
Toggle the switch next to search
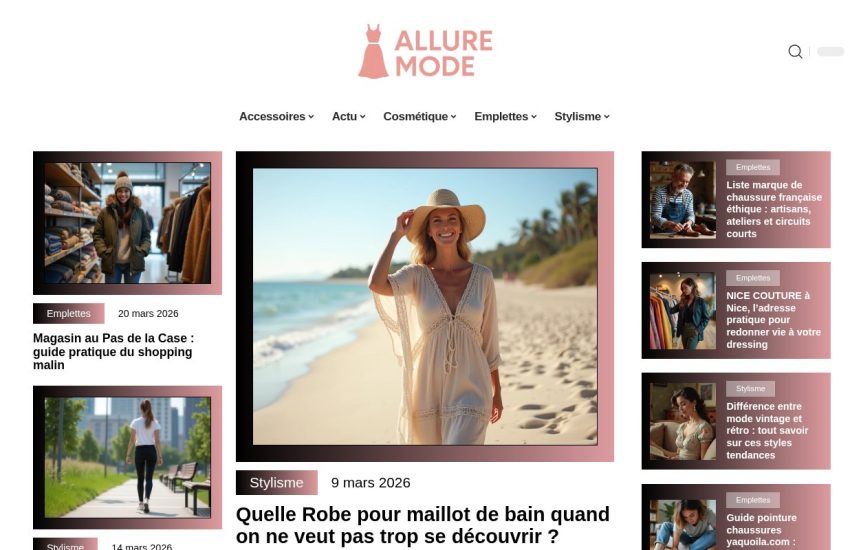point(830,51)
